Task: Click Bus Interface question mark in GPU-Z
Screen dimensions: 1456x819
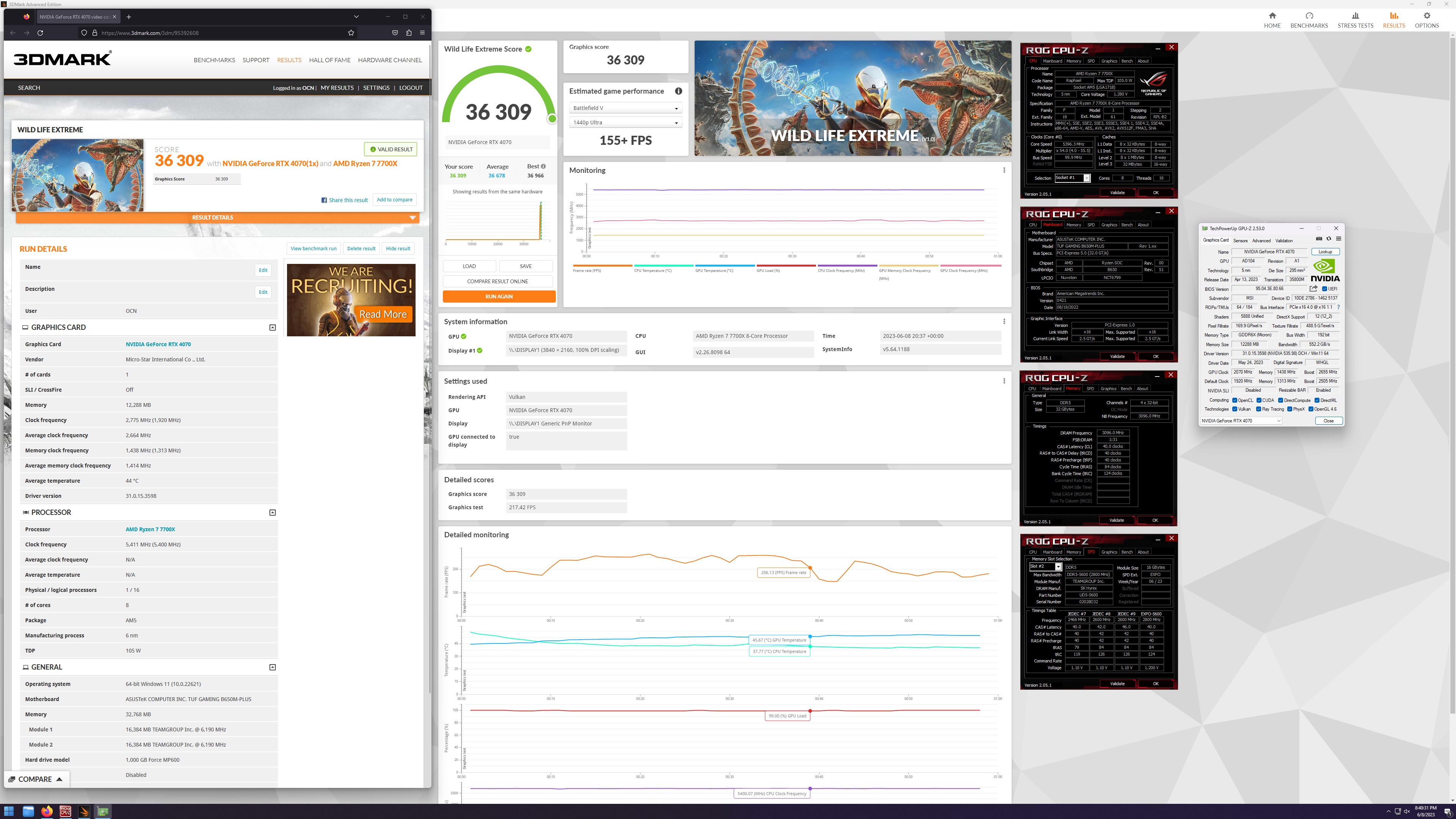Action: [x=1338, y=308]
